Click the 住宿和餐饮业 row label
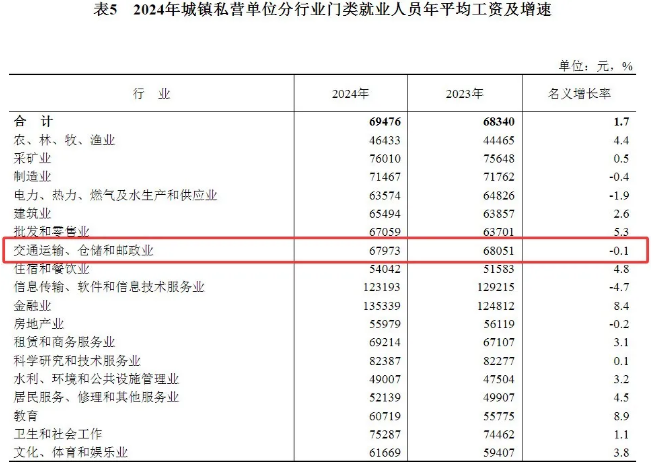Viewport: 651px width, 463px height. (x=52, y=268)
